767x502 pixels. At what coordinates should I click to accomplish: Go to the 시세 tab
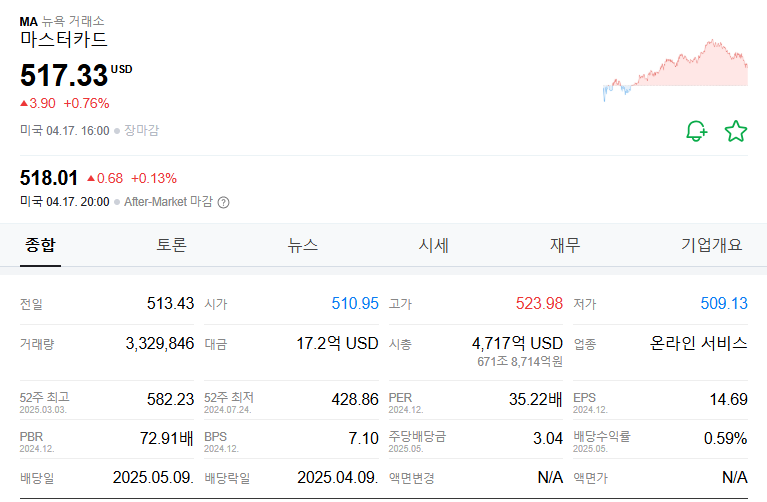point(433,245)
